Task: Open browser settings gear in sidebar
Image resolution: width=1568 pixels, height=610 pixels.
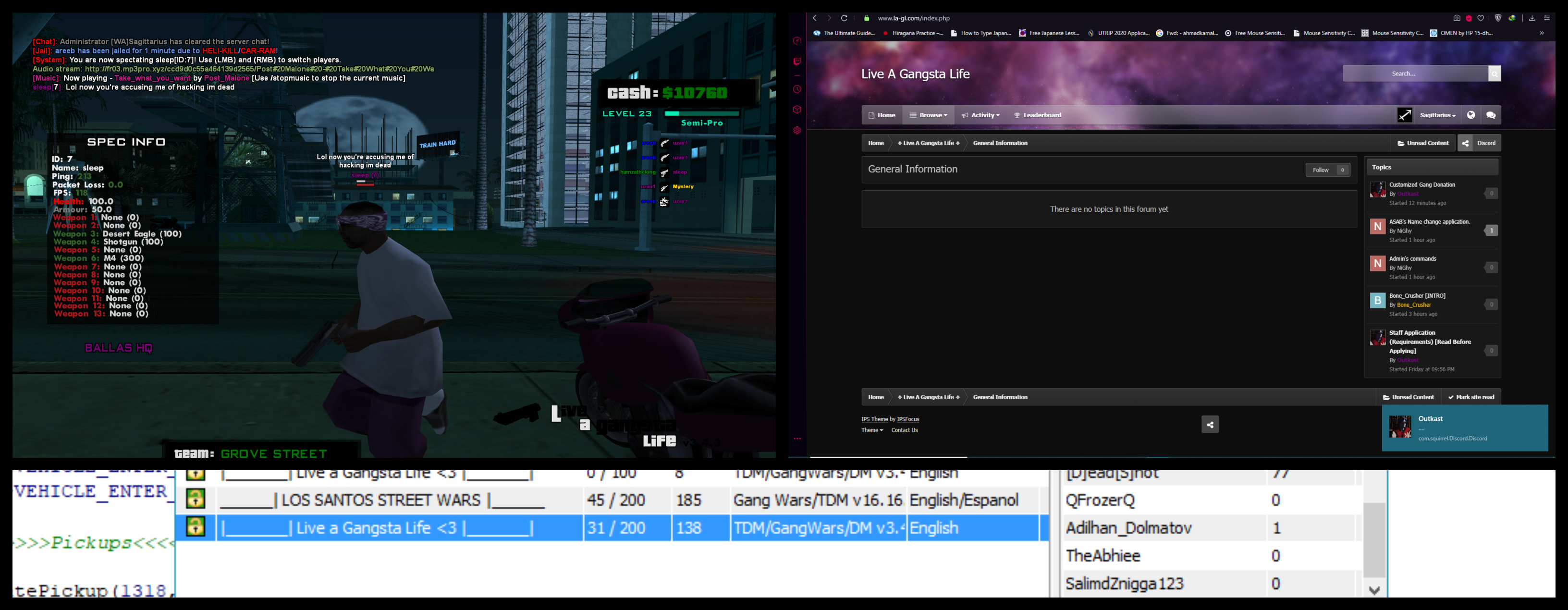Action: click(x=797, y=130)
